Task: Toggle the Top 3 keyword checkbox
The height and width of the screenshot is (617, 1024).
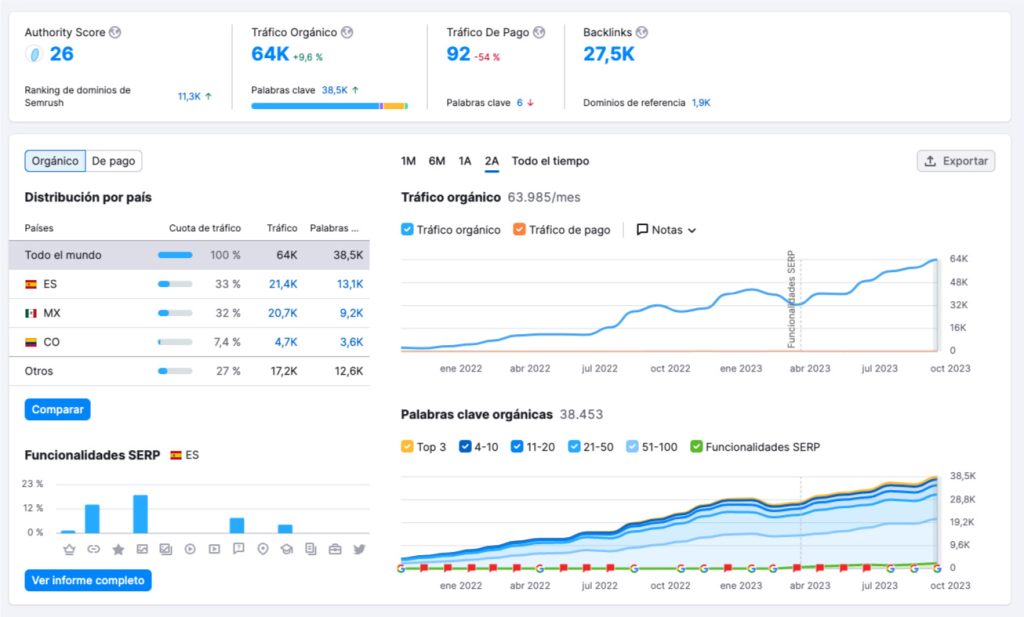Action: 407,447
